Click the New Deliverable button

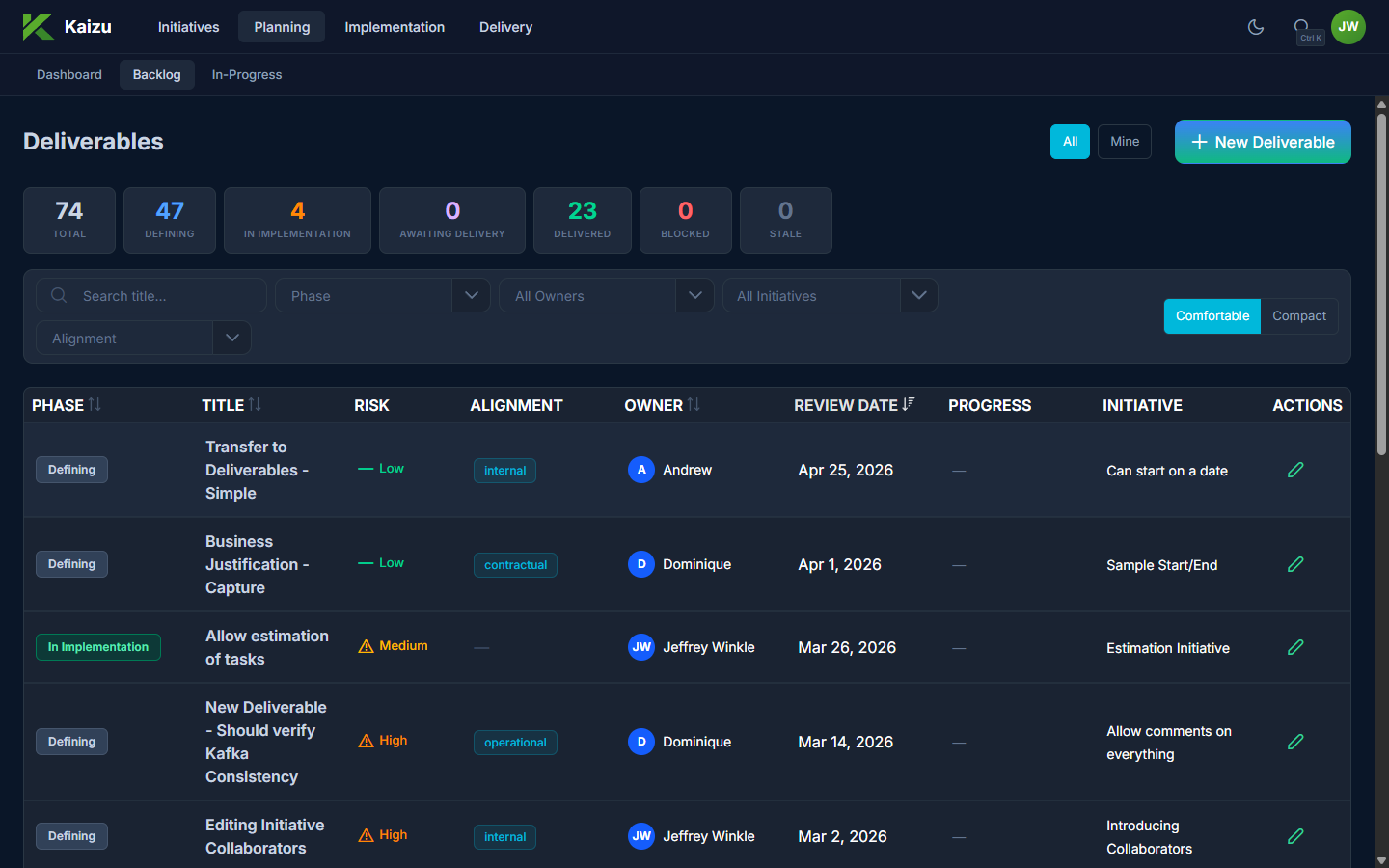1262,142
